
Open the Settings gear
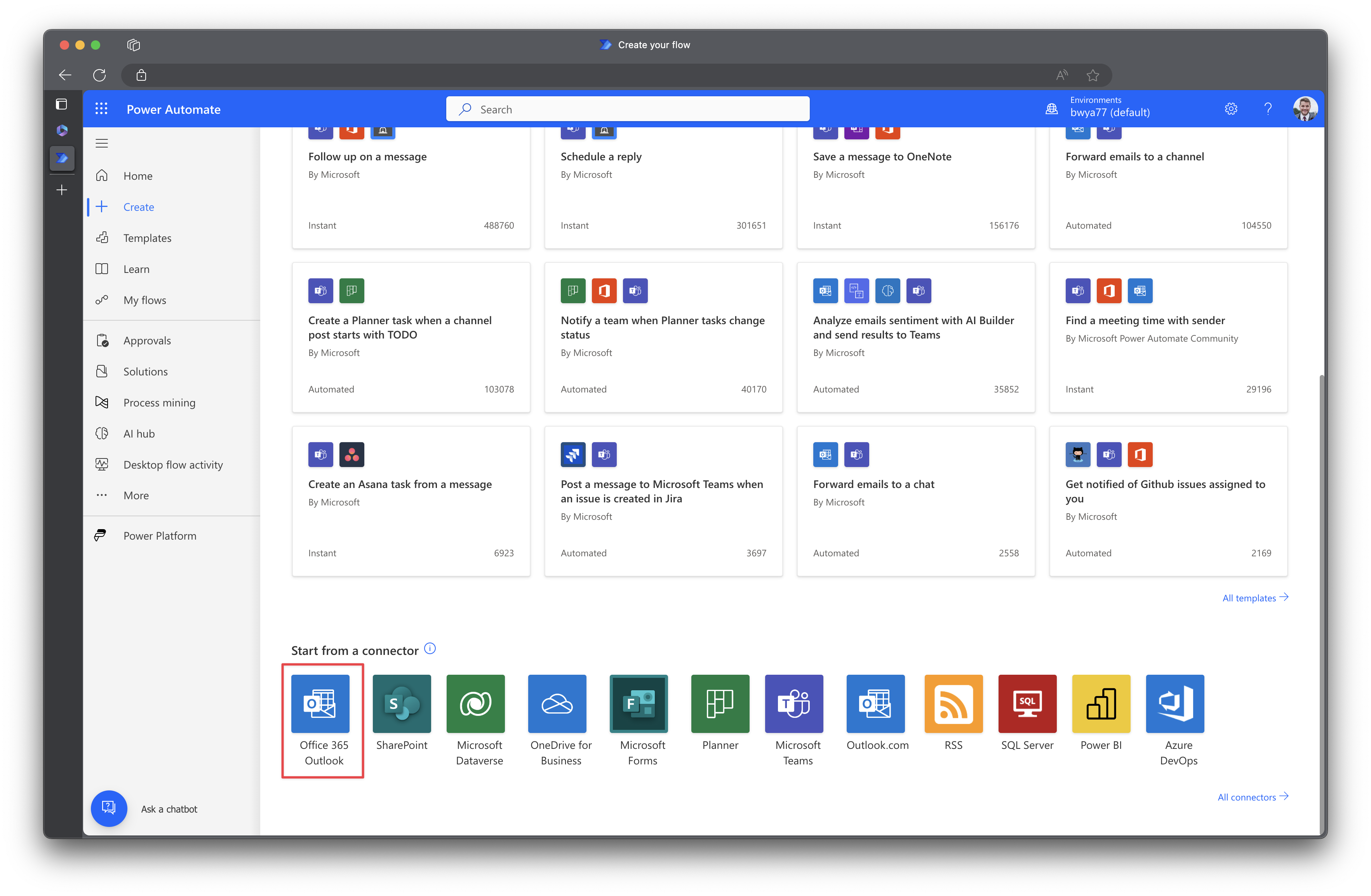[1231, 109]
